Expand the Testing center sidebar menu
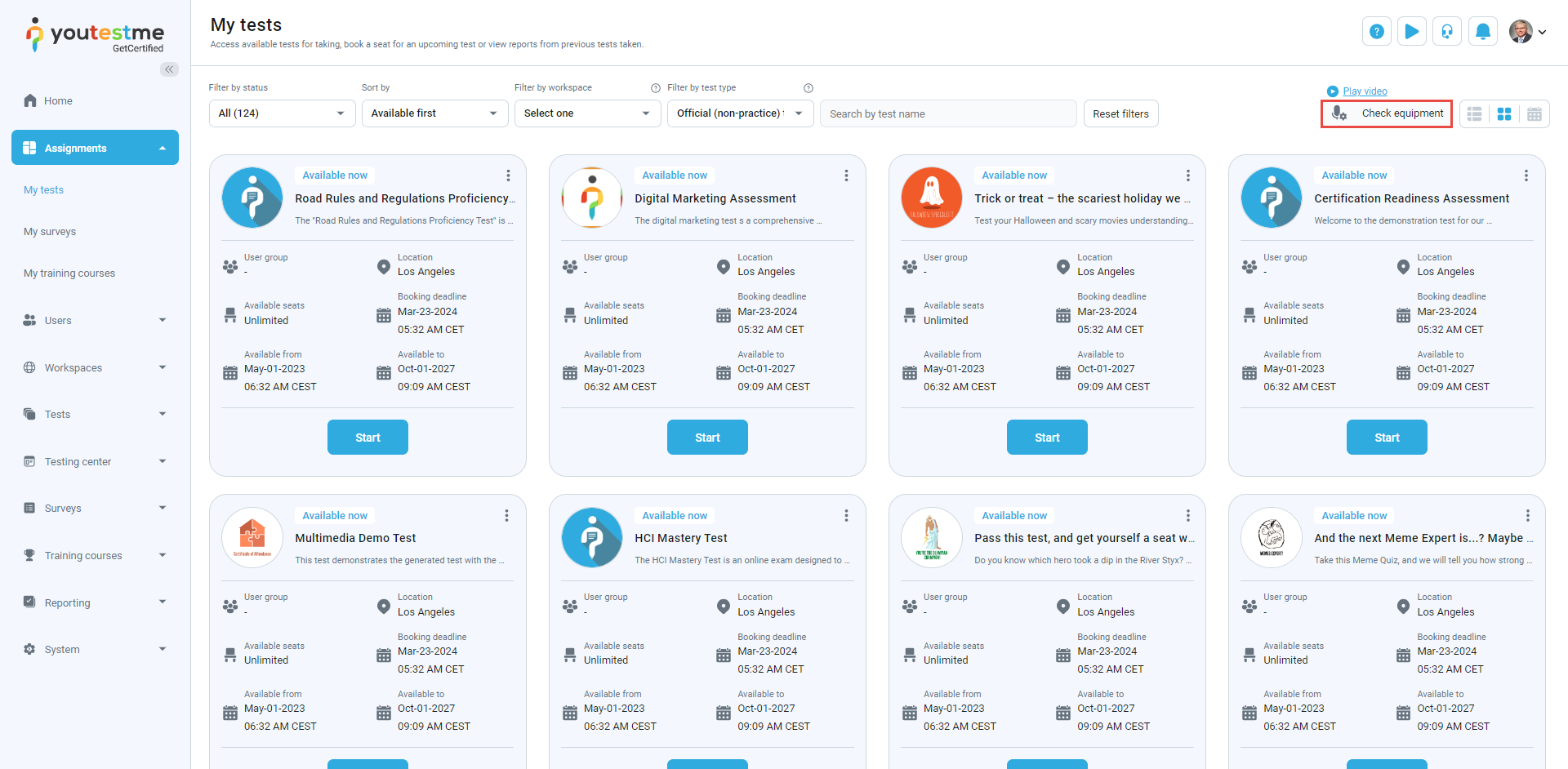 (95, 462)
